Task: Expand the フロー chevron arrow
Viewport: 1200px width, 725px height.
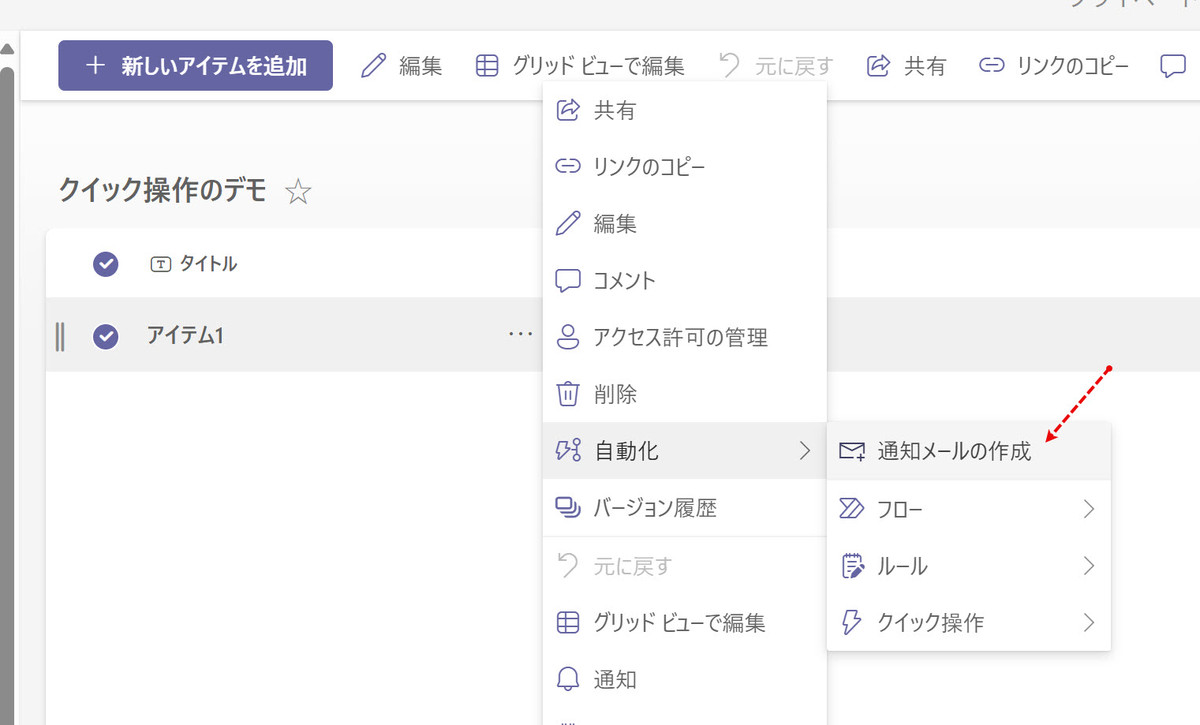Action: pos(1089,509)
